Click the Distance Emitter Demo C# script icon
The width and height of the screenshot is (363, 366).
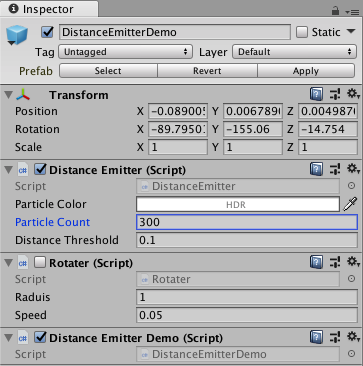(x=23, y=338)
